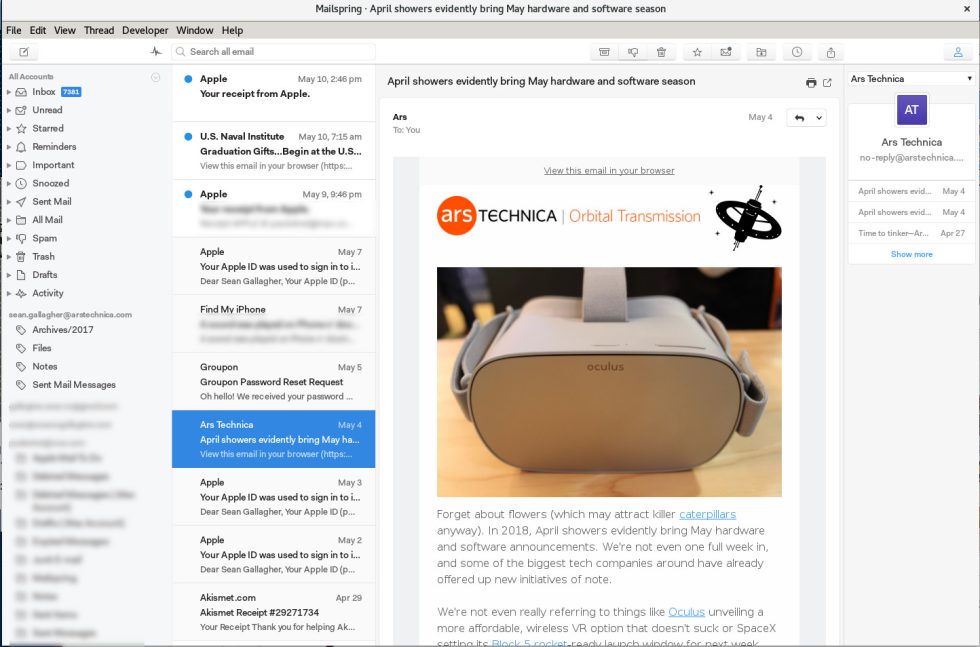
Task: Open the Find My iPhone email
Action: pyautogui.click(x=274, y=324)
